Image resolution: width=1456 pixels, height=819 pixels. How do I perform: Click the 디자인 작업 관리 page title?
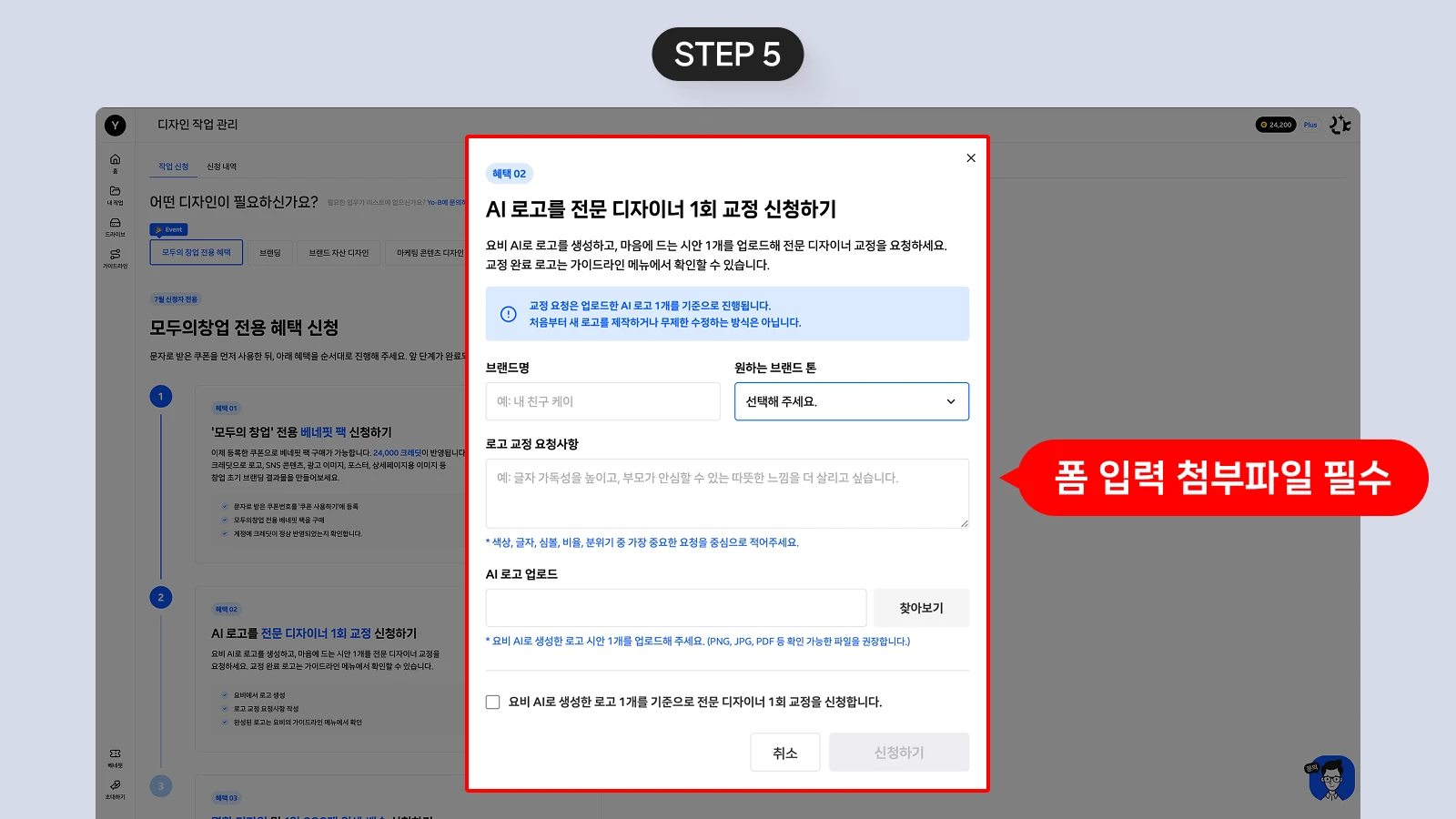click(197, 125)
